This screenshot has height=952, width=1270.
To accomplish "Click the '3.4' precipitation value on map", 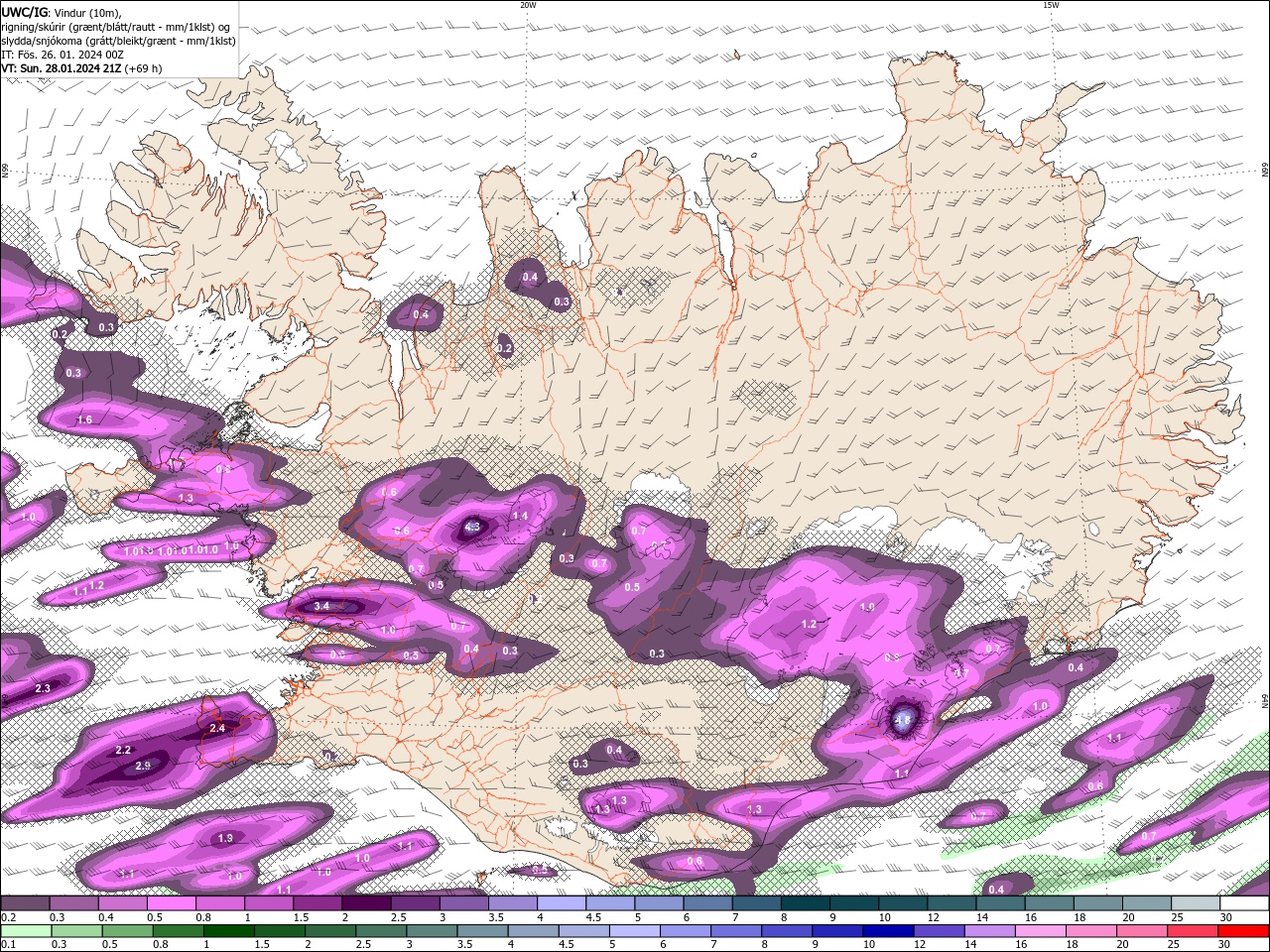I will coord(321,606).
